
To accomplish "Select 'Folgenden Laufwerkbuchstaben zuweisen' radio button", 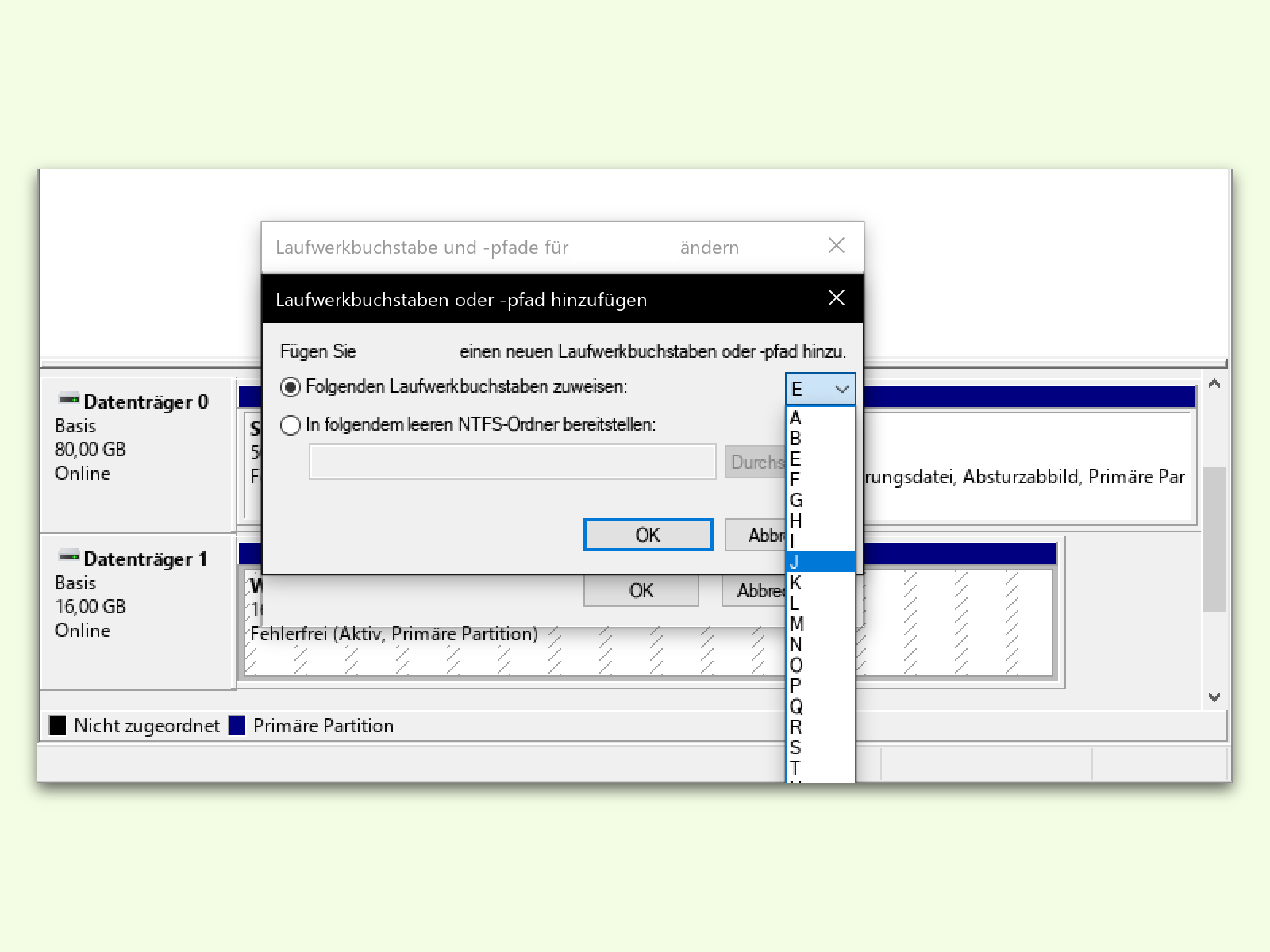I will [x=291, y=387].
